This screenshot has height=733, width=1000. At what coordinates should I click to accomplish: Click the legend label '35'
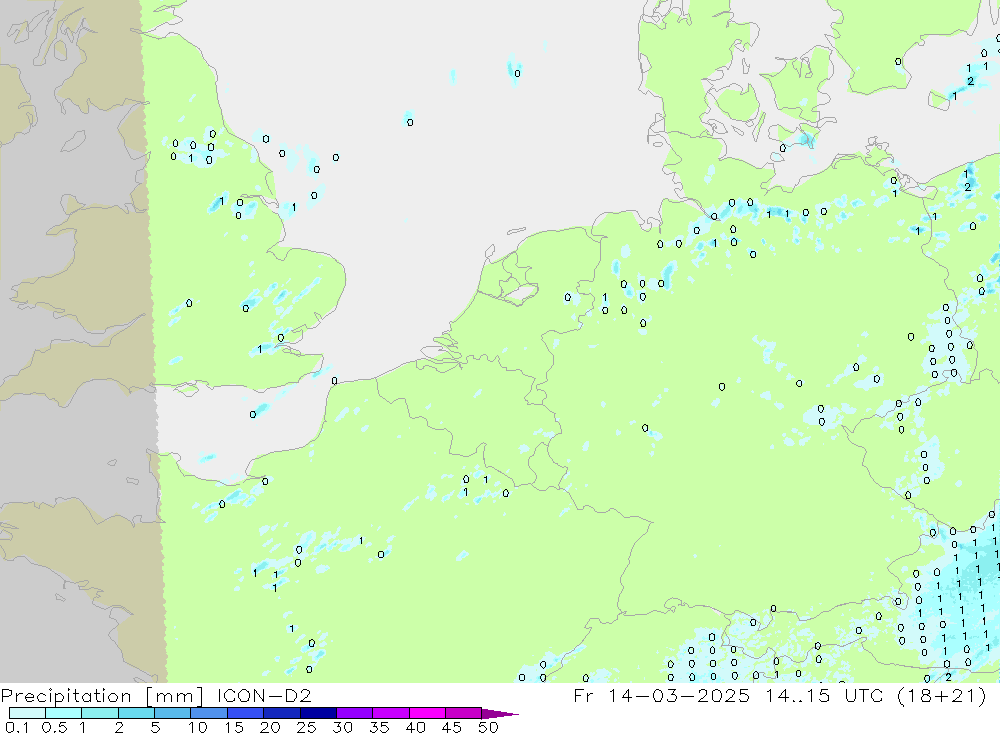[379, 727]
